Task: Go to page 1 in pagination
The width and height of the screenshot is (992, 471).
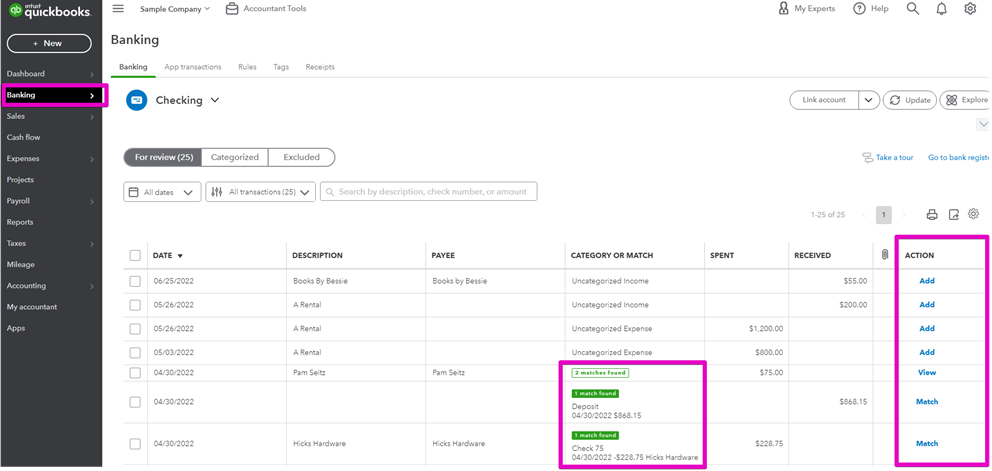Action: [x=884, y=215]
